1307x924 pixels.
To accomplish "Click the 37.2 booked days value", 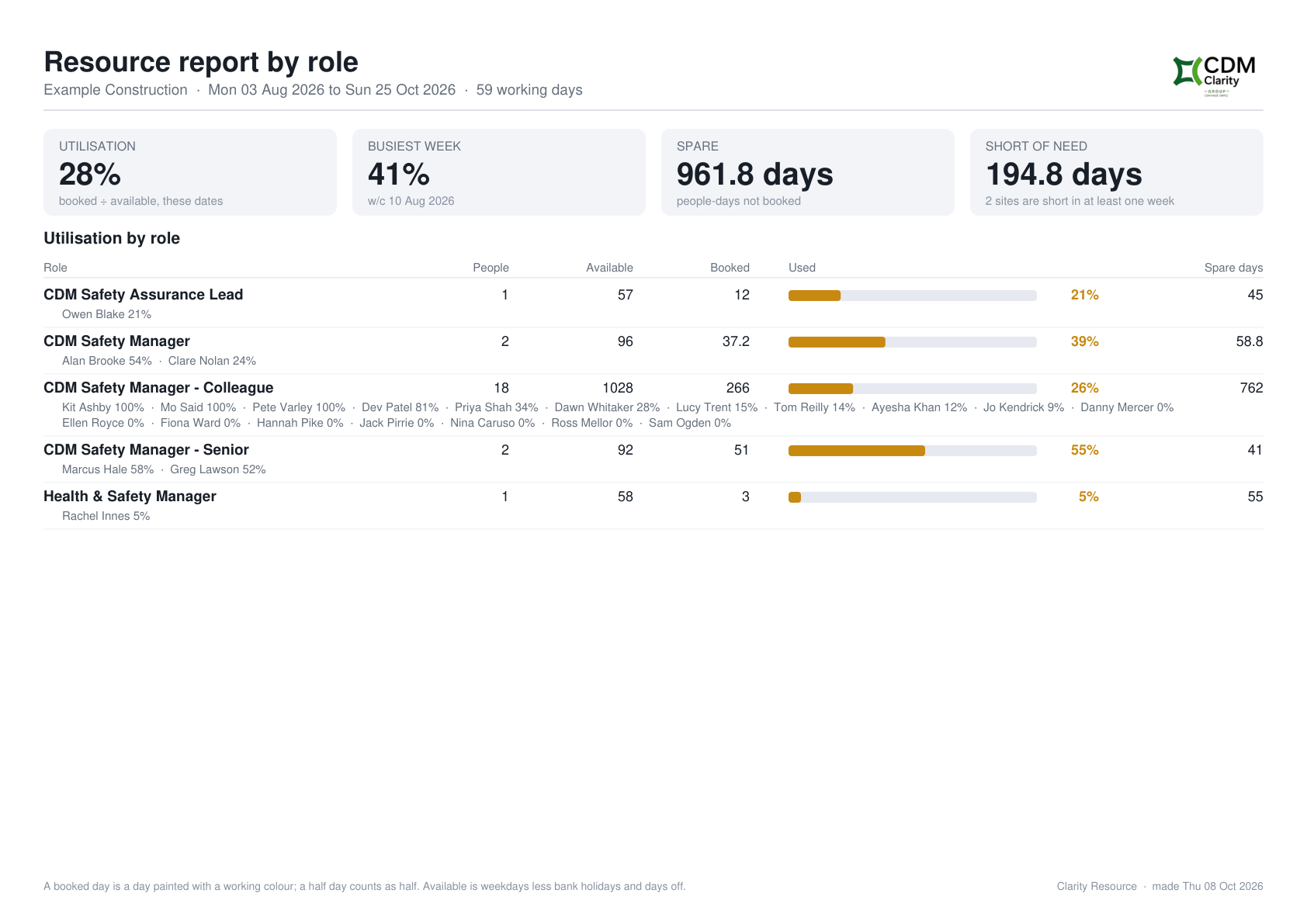I will click(736, 341).
